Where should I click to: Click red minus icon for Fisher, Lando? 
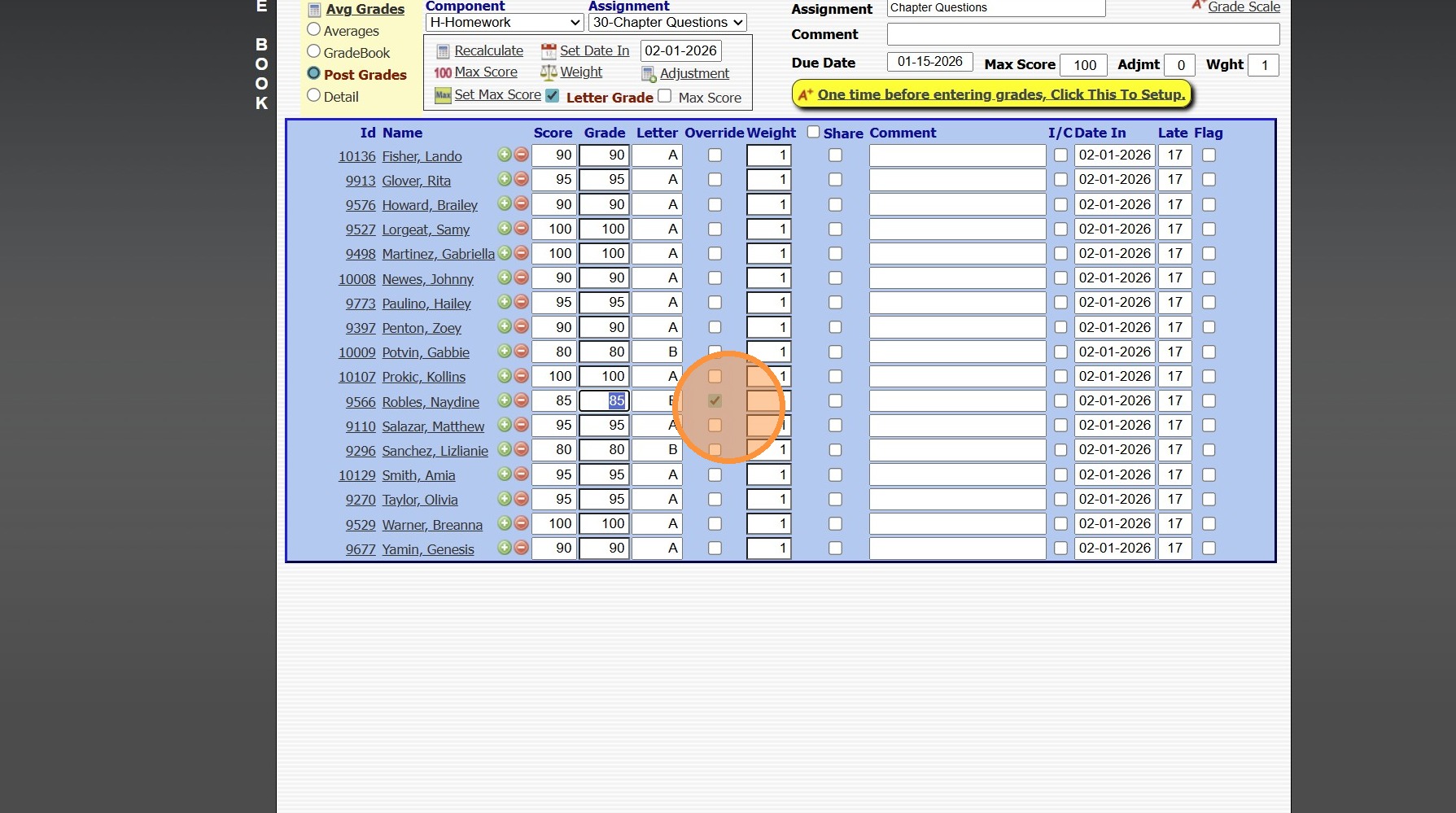[521, 155]
